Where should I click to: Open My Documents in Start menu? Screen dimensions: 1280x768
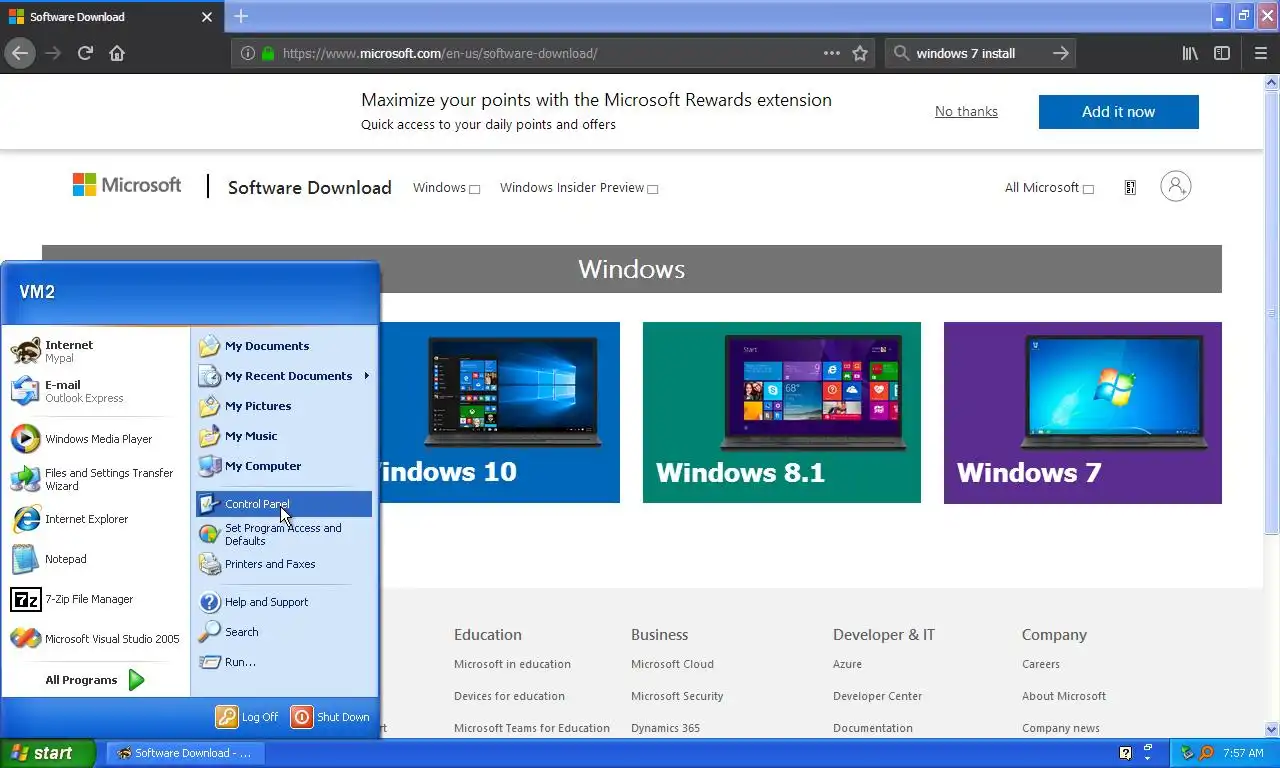click(284, 346)
